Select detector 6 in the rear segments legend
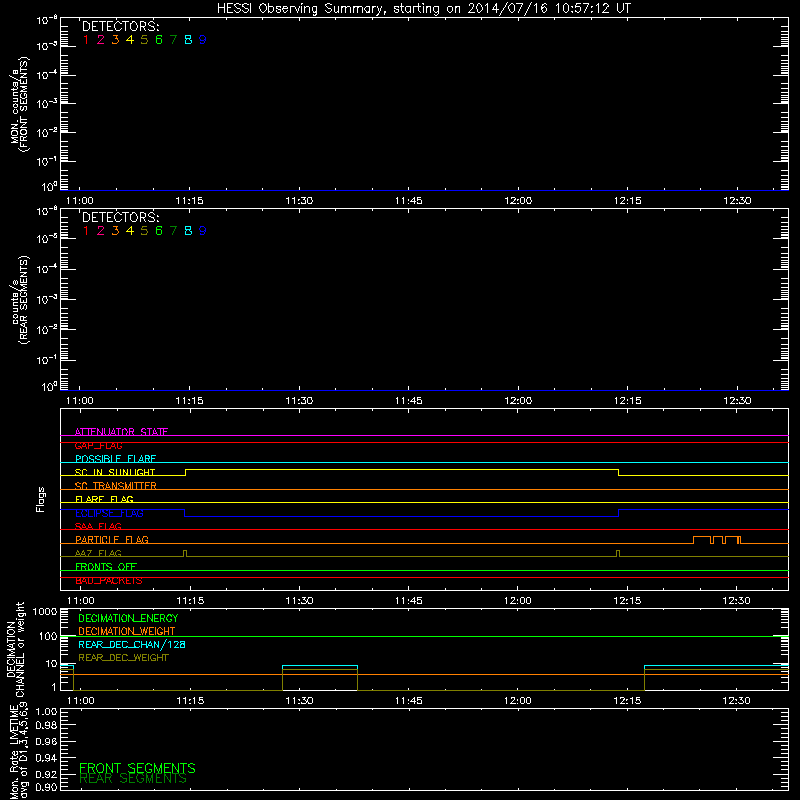Screen dimensions: 800x800 159,231
